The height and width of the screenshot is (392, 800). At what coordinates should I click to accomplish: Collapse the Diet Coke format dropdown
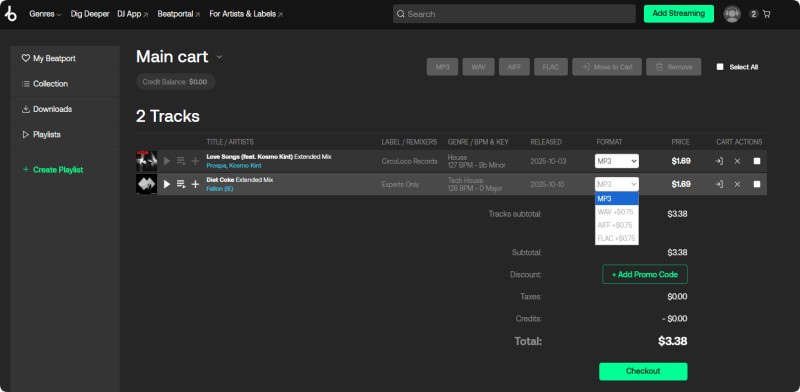point(617,184)
